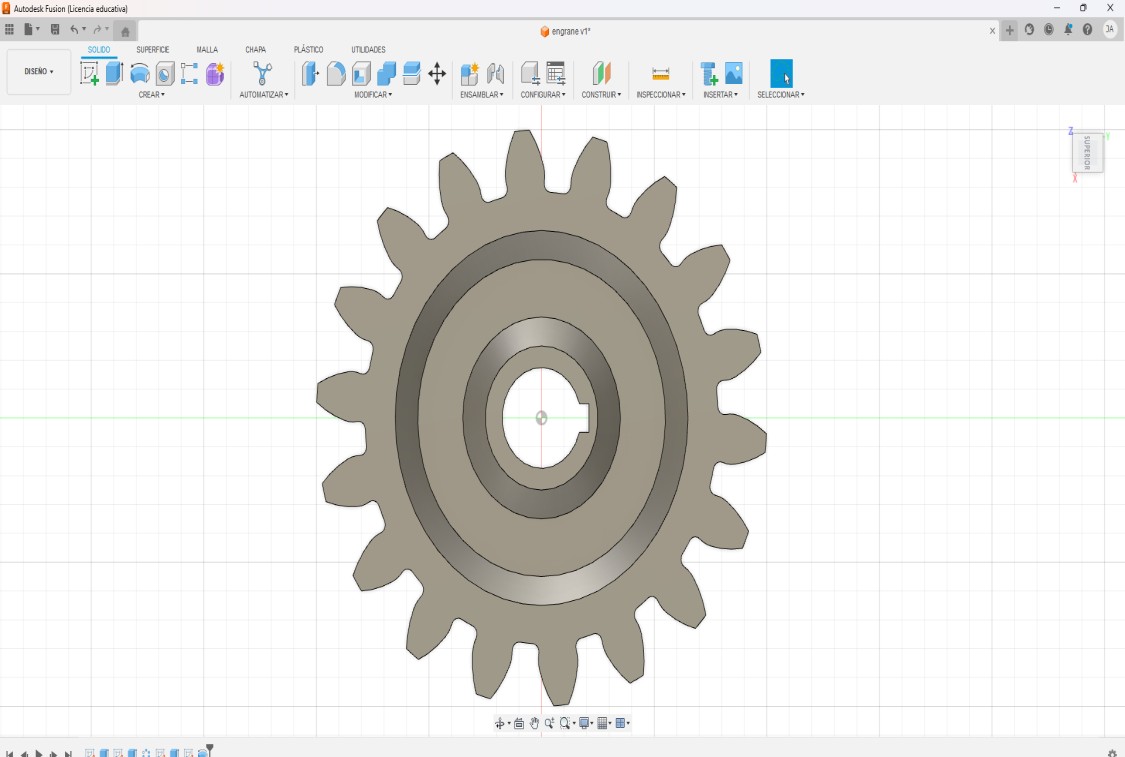
Task: Select the Rectangular Pattern tool
Action: [x=189, y=73]
